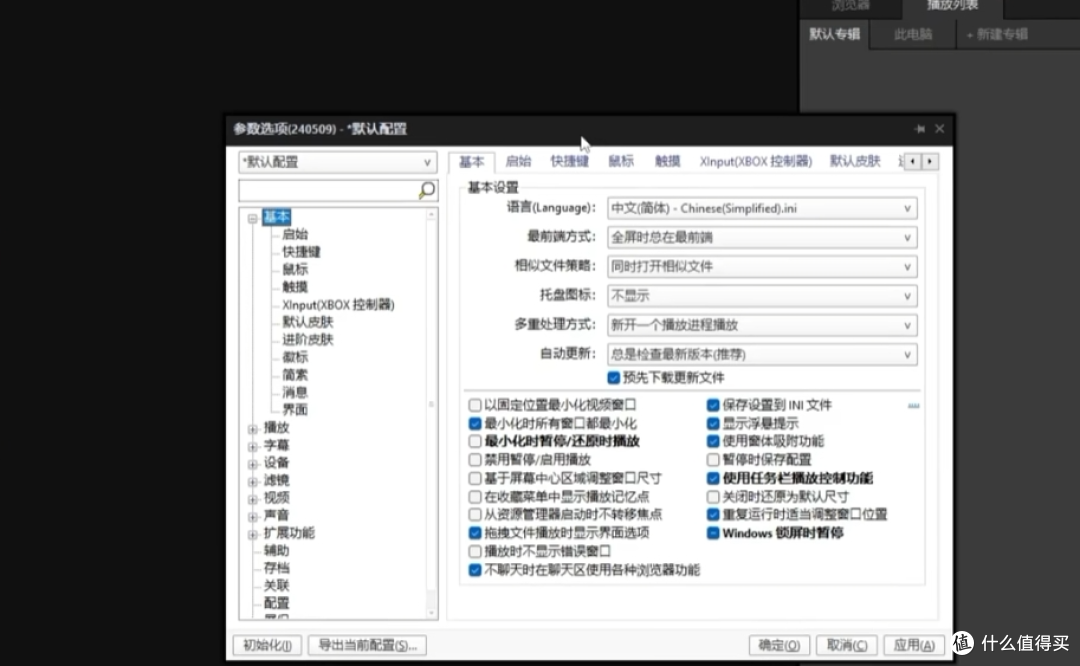Expand the 视频 tree node
1080x666 pixels.
coord(253,499)
